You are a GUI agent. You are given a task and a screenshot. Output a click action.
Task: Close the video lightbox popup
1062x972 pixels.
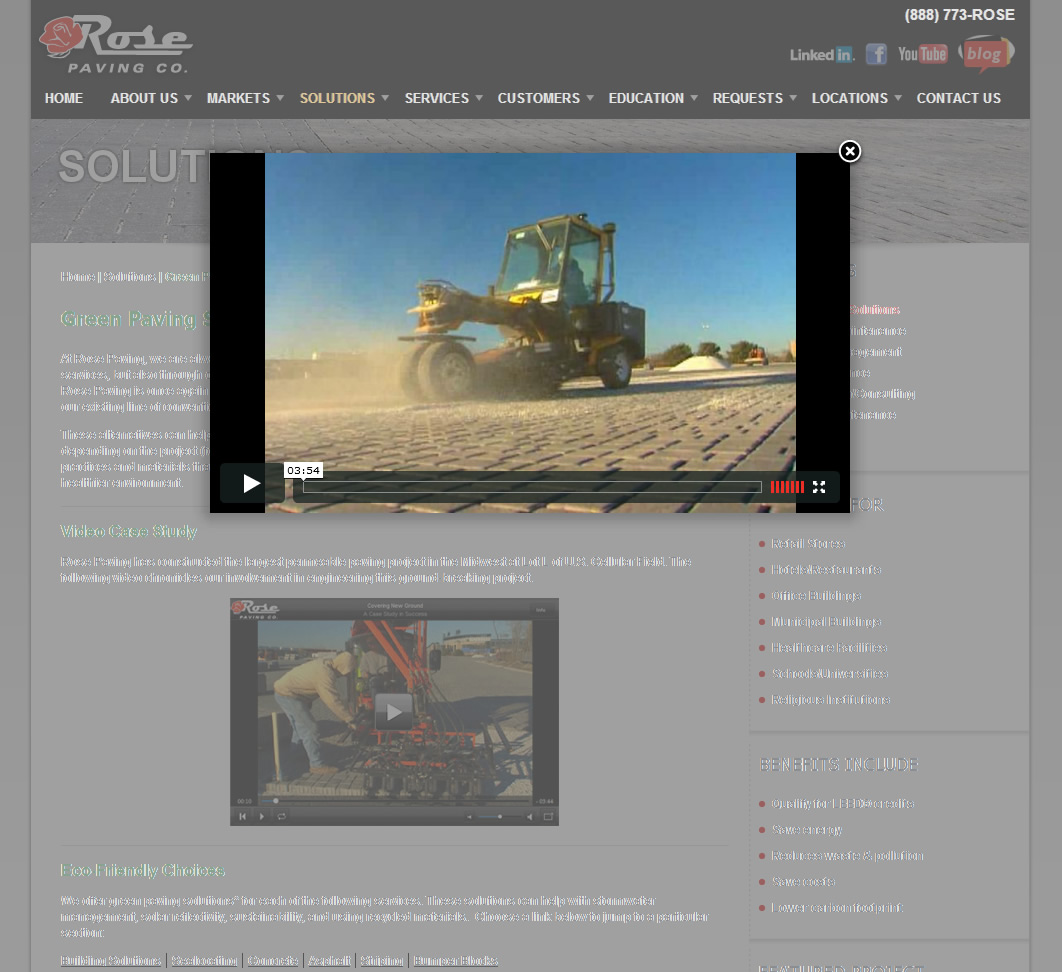(849, 151)
